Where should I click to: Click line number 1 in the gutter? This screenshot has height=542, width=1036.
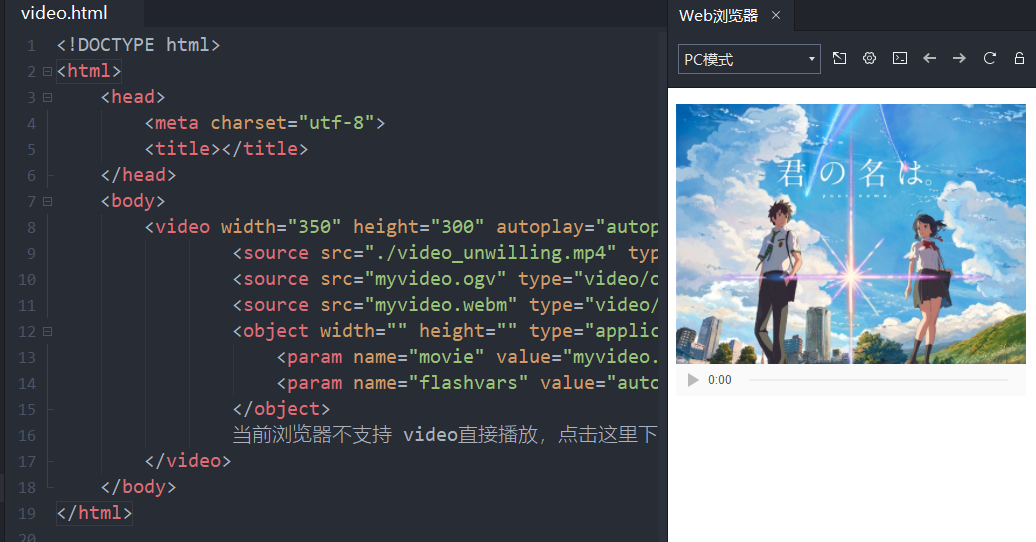pos(31,46)
